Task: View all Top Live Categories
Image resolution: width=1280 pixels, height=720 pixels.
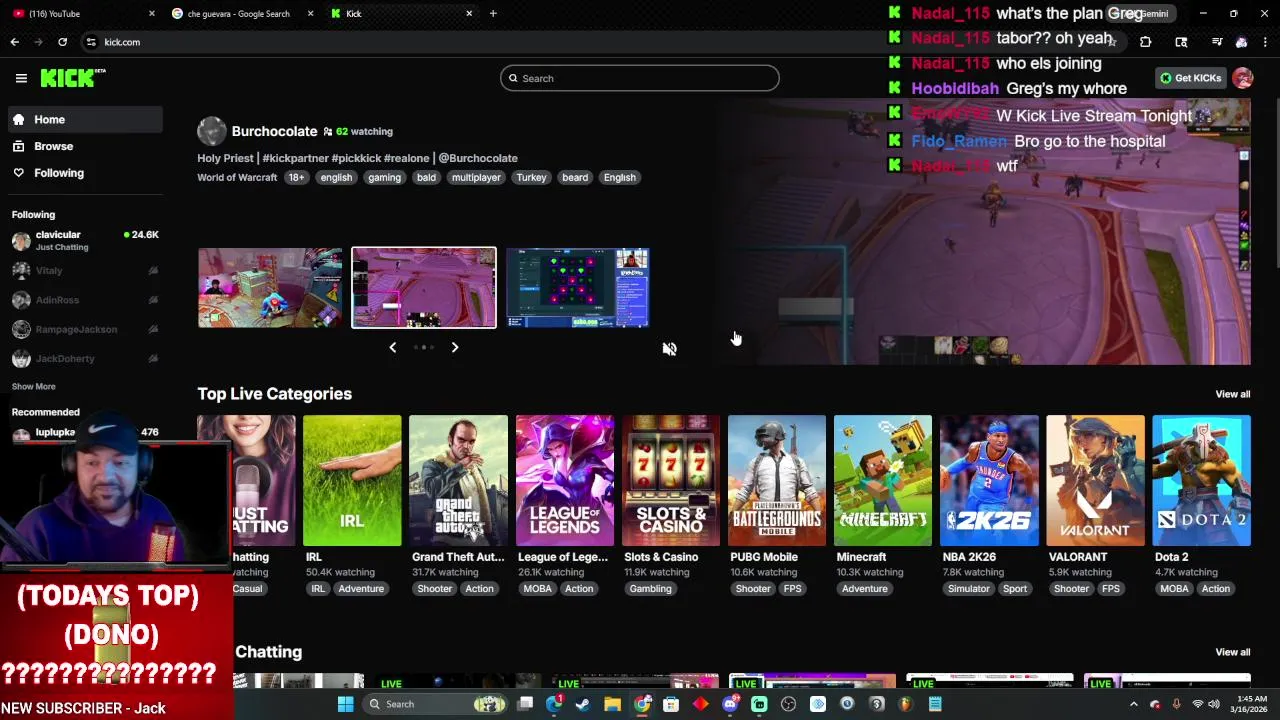Action: (1232, 394)
